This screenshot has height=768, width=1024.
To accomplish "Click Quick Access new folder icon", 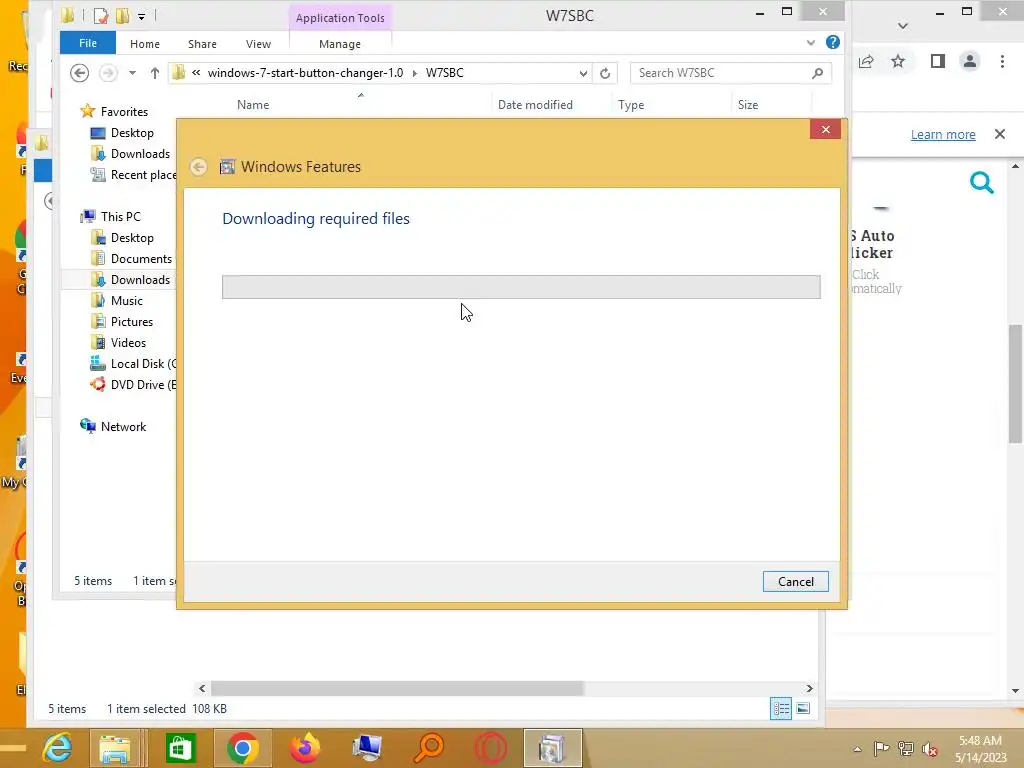I will (x=122, y=15).
